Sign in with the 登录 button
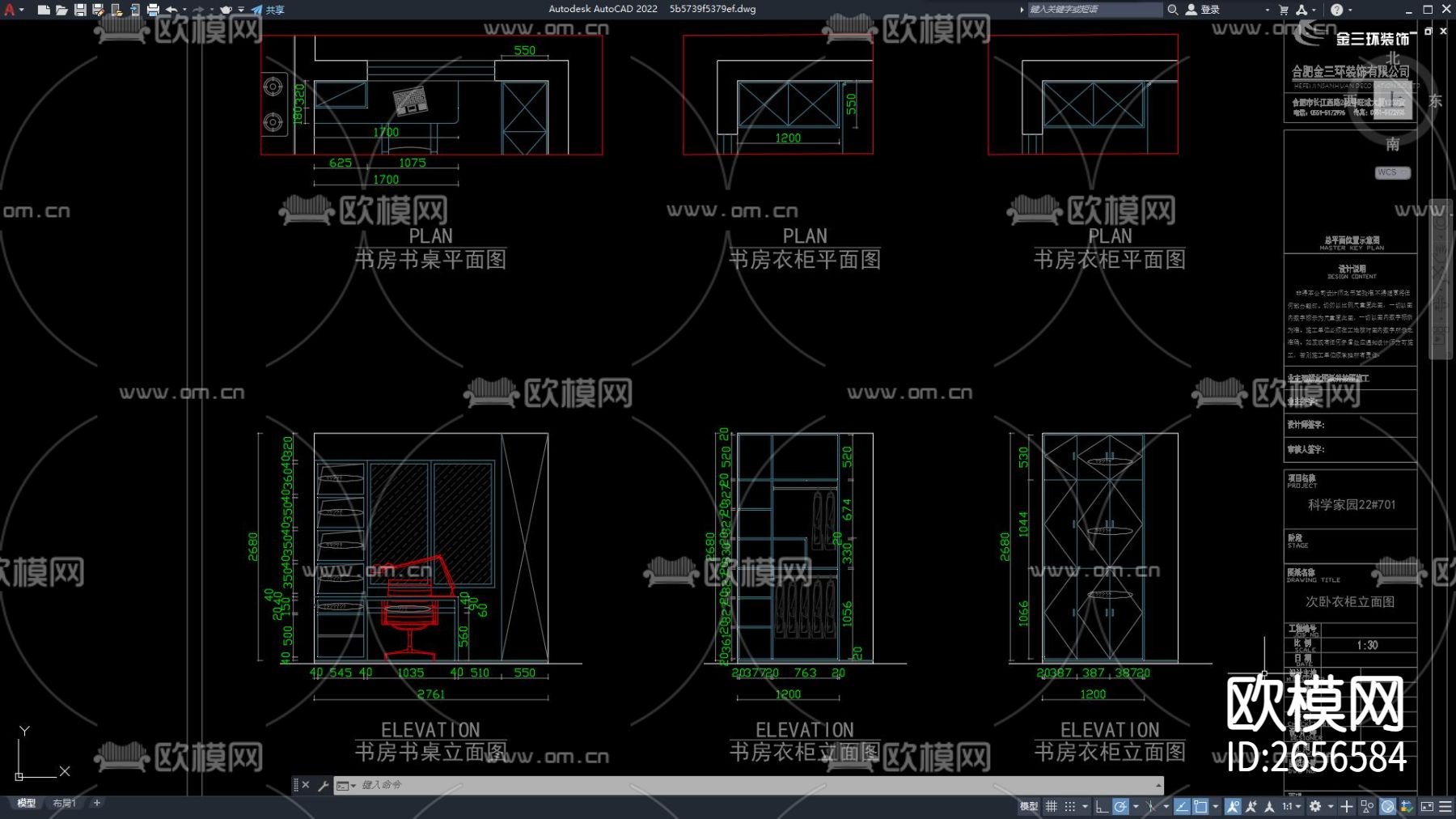 1203,10
